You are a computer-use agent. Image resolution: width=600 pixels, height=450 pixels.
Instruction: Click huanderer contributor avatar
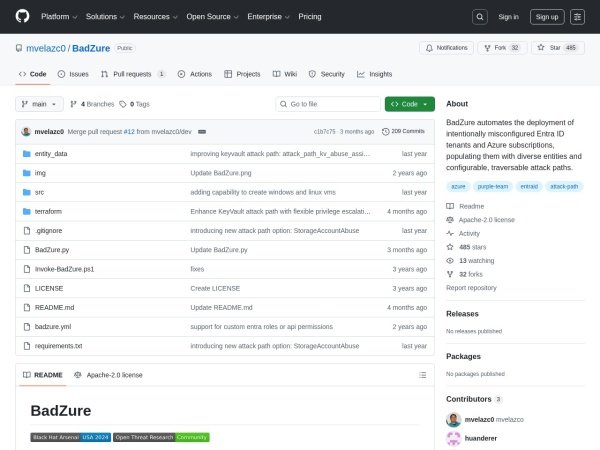click(453, 439)
